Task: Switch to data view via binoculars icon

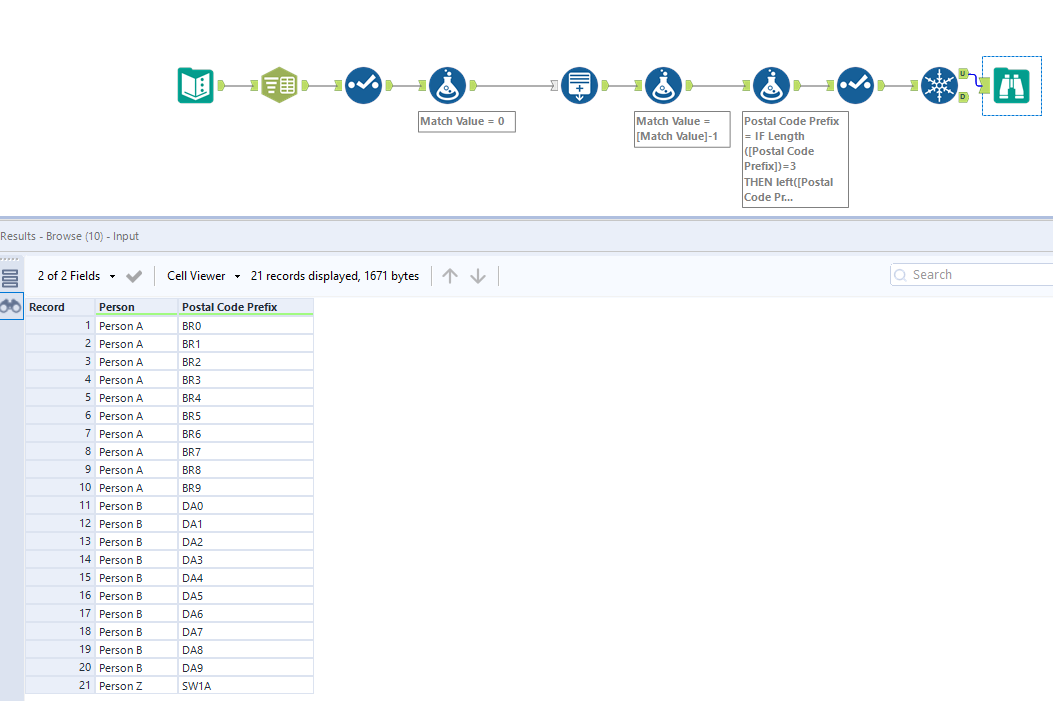Action: [11, 307]
